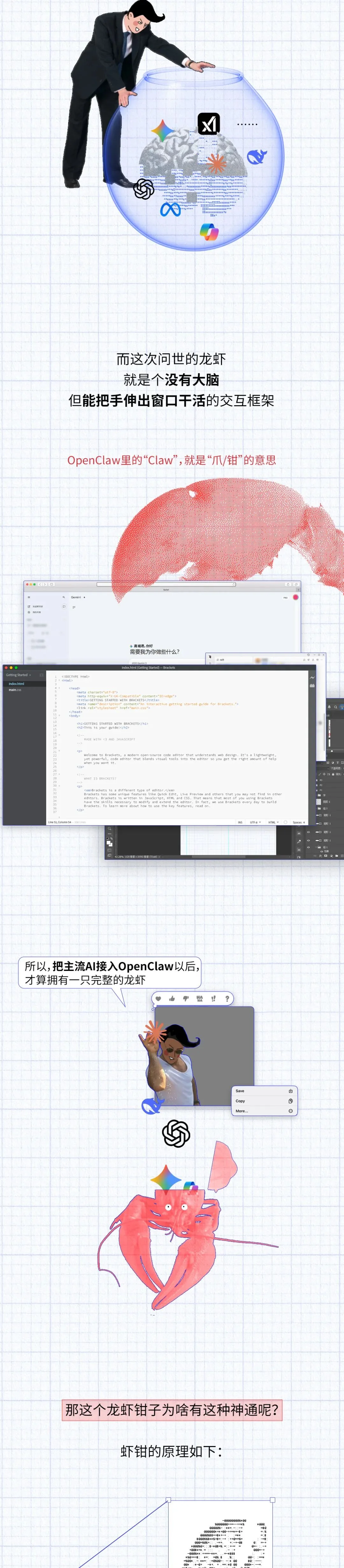Click the question mark reaction
344x1568 pixels.
[x=227, y=998]
